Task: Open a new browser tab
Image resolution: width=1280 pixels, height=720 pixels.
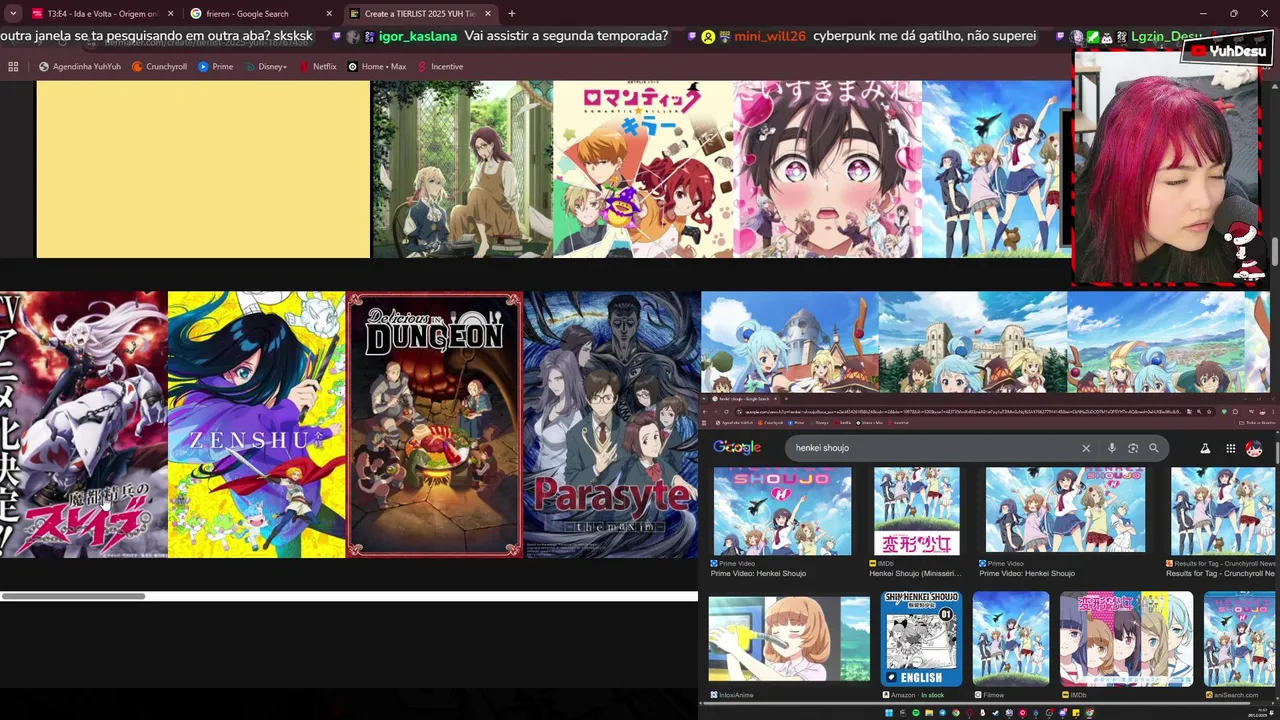Action: pyautogui.click(x=511, y=13)
